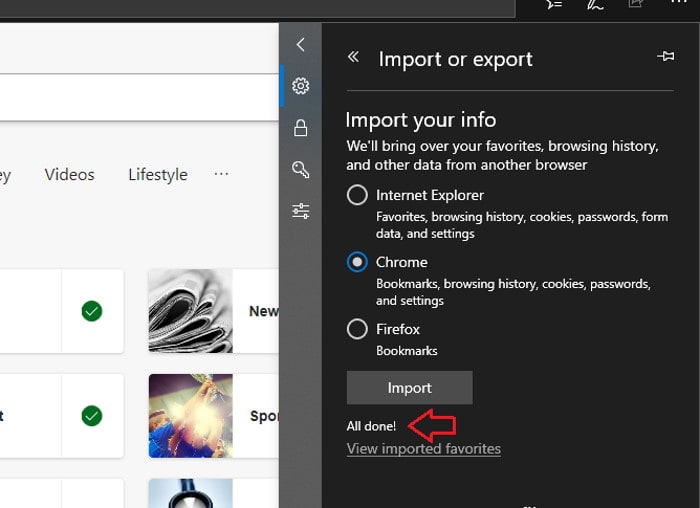Viewport: 700px width, 508px height.
Task: Select the Internet Explorer radio button
Action: coord(357,195)
